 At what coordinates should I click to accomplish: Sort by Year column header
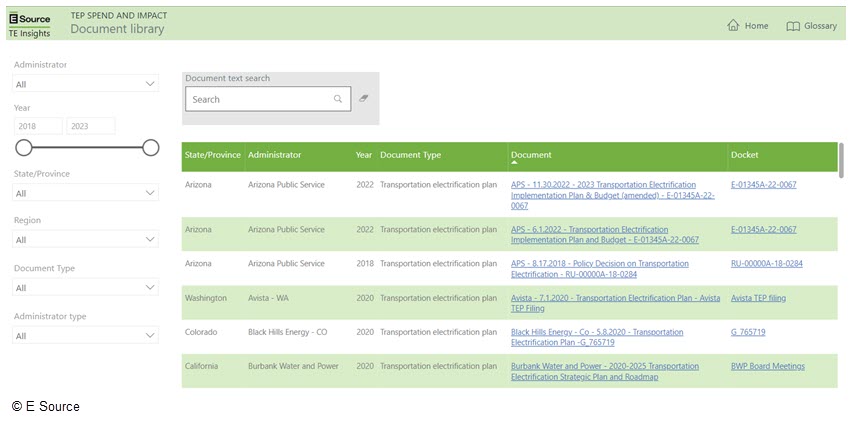(364, 155)
